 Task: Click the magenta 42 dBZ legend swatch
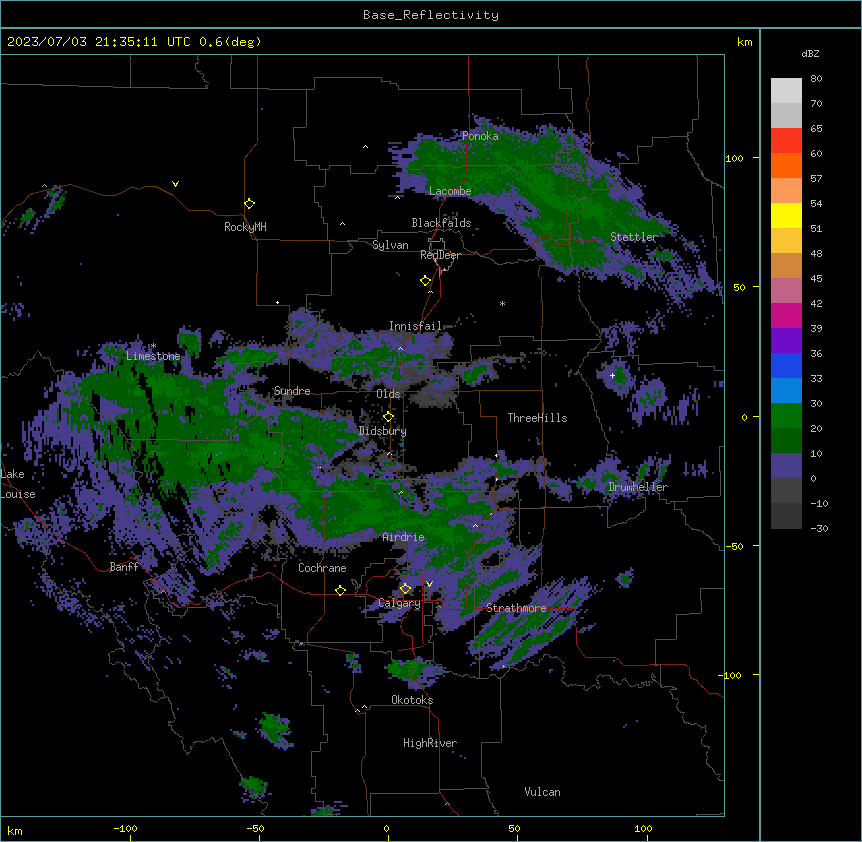[x=786, y=315]
